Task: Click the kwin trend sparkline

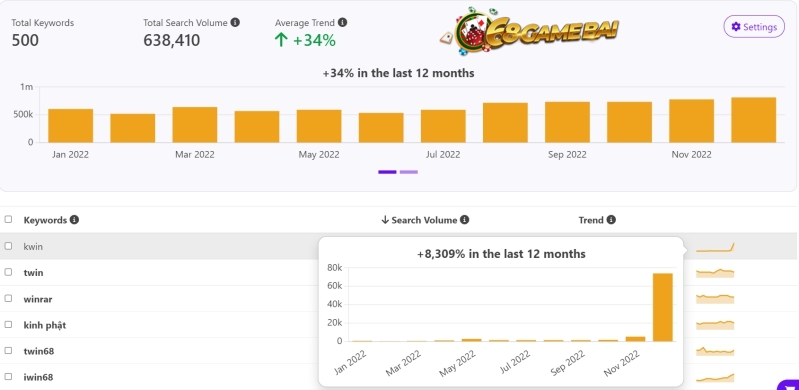Action: pyautogui.click(x=715, y=247)
